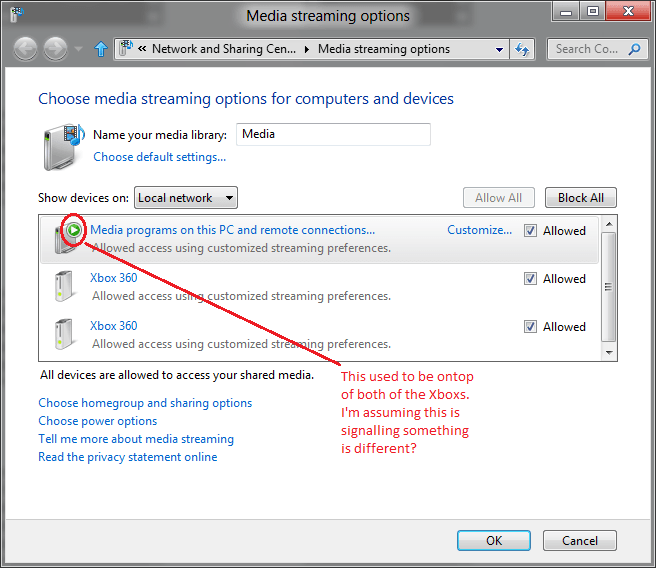Uncheck Allowed for media programs on this PC
The width and height of the screenshot is (656, 568).
[531, 231]
